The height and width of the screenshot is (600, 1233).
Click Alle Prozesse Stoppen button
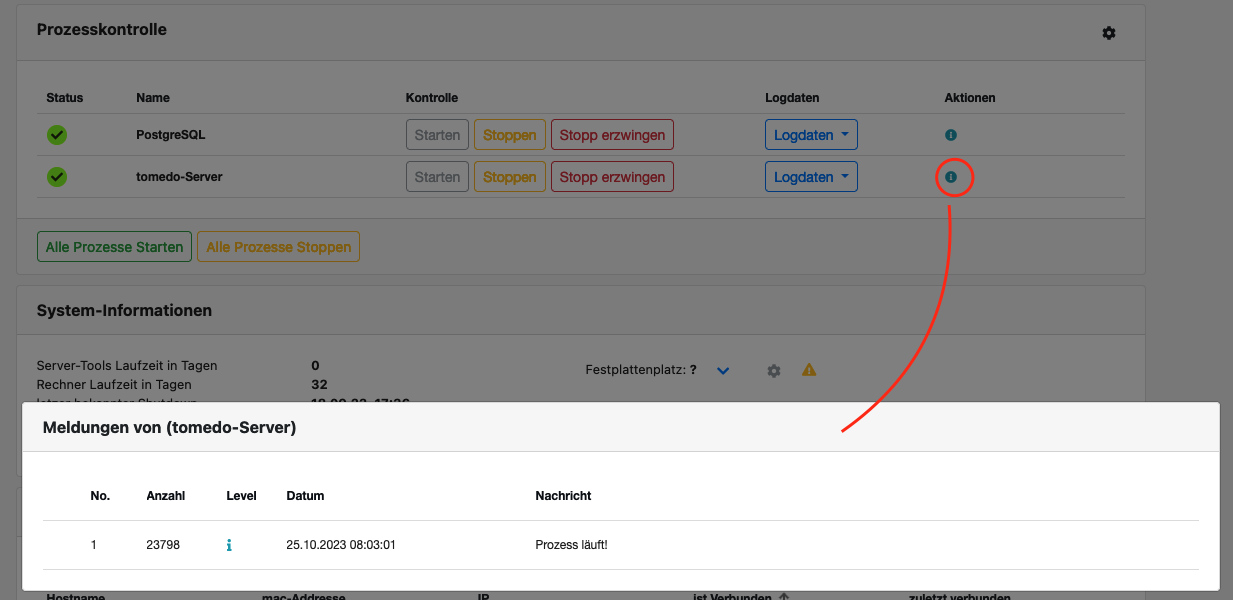[x=279, y=247]
